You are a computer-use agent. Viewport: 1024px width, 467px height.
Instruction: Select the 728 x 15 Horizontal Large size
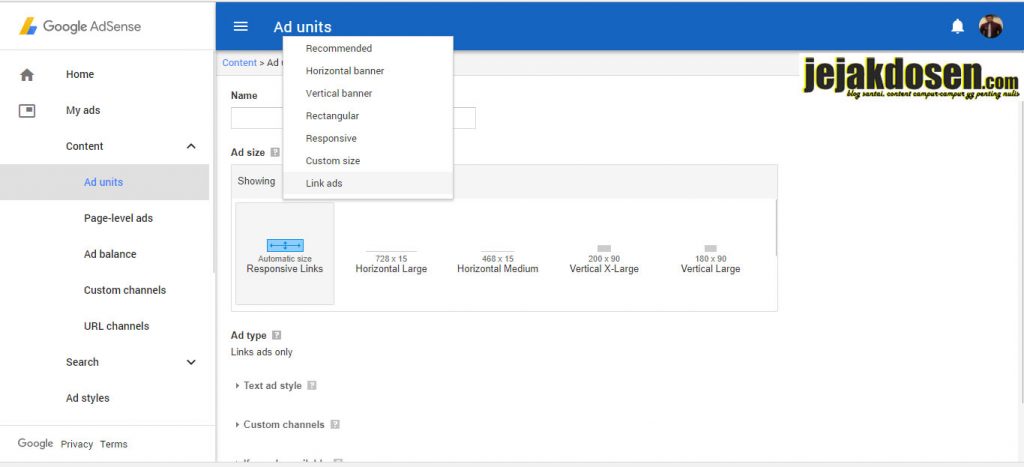[x=391, y=263]
